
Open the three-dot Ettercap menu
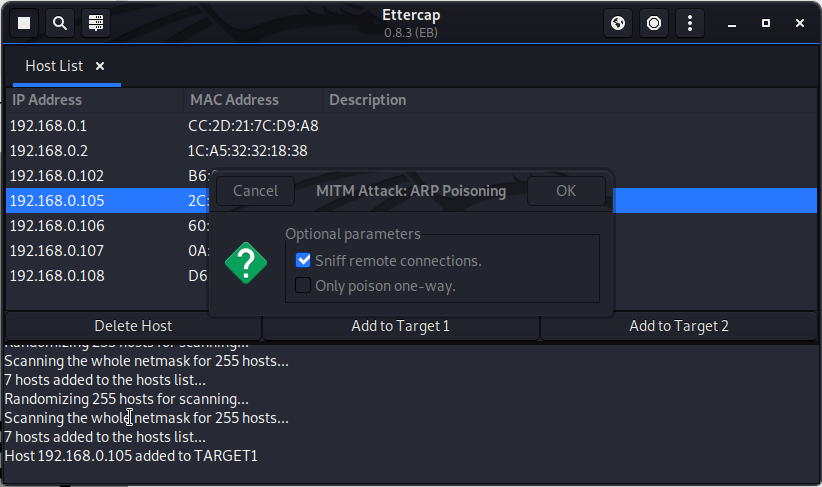[690, 23]
